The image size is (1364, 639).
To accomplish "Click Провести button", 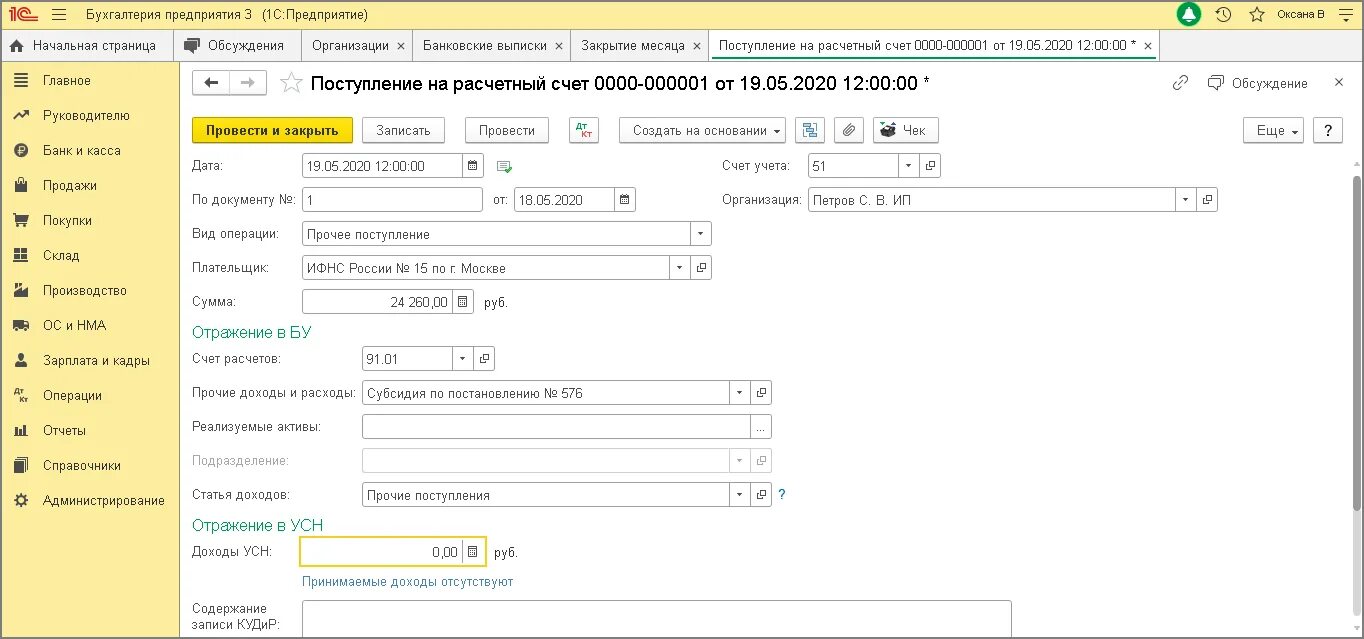I will pyautogui.click(x=507, y=130).
